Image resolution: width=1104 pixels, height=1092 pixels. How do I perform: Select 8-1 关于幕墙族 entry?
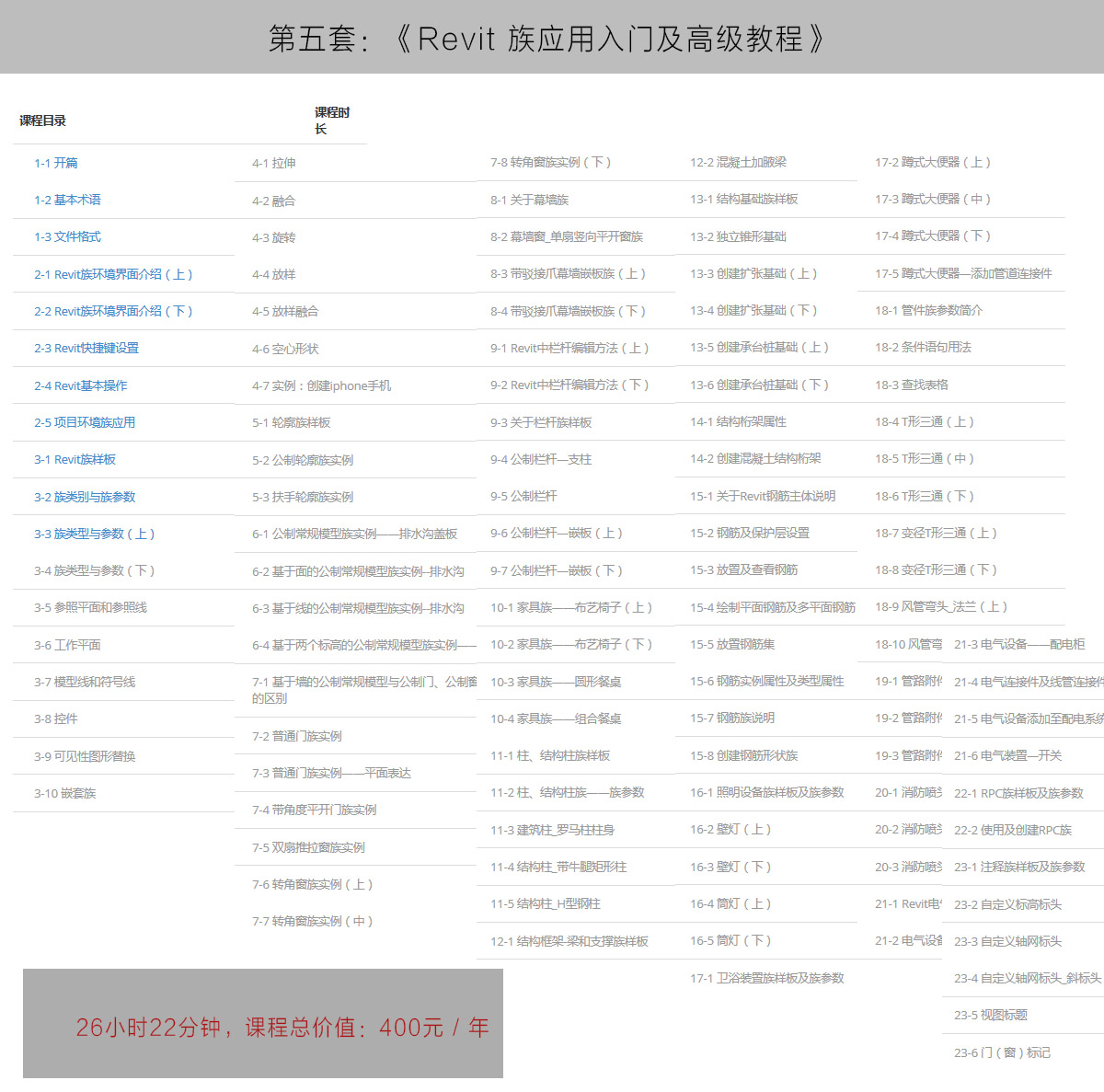(x=529, y=200)
